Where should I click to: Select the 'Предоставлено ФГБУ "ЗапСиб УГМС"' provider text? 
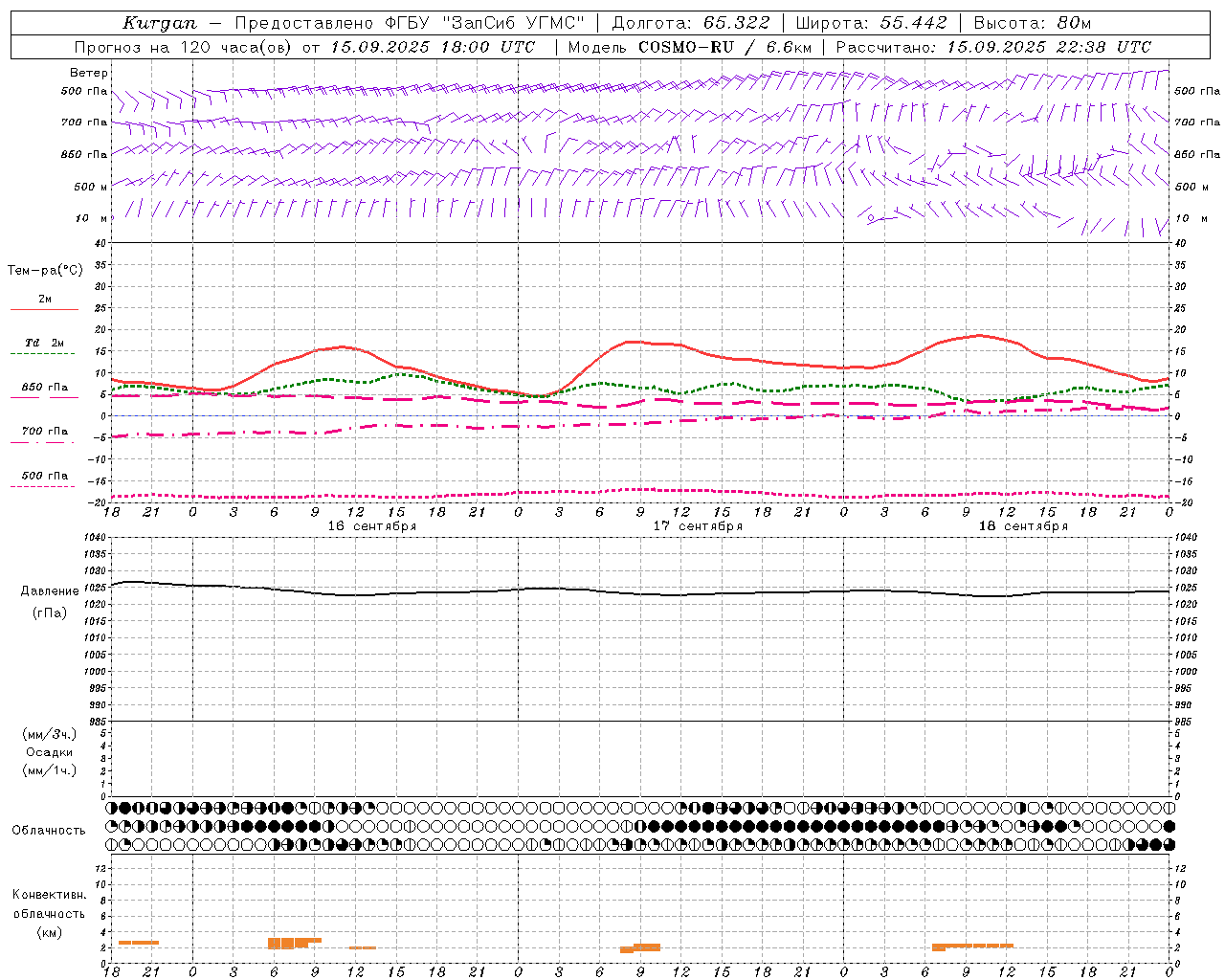pyautogui.click(x=409, y=23)
